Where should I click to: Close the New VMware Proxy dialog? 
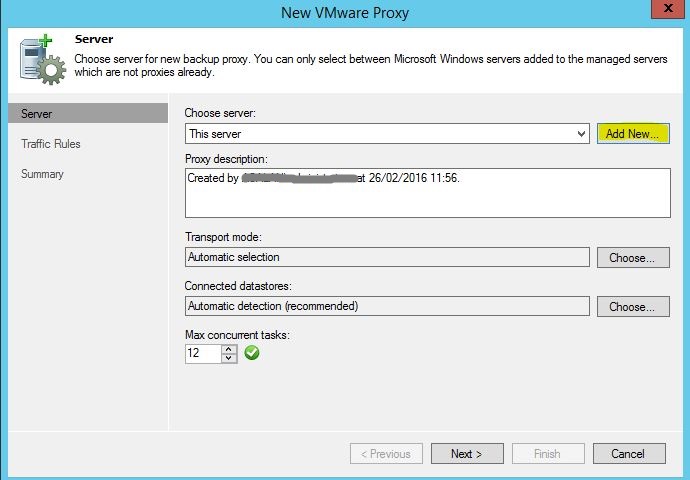tap(668, 8)
